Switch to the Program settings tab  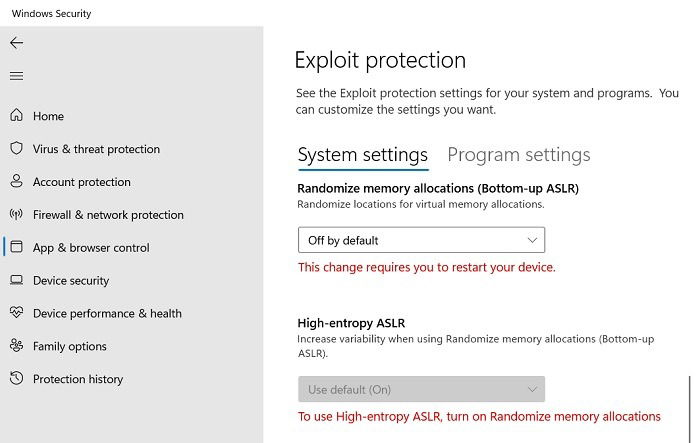click(519, 155)
